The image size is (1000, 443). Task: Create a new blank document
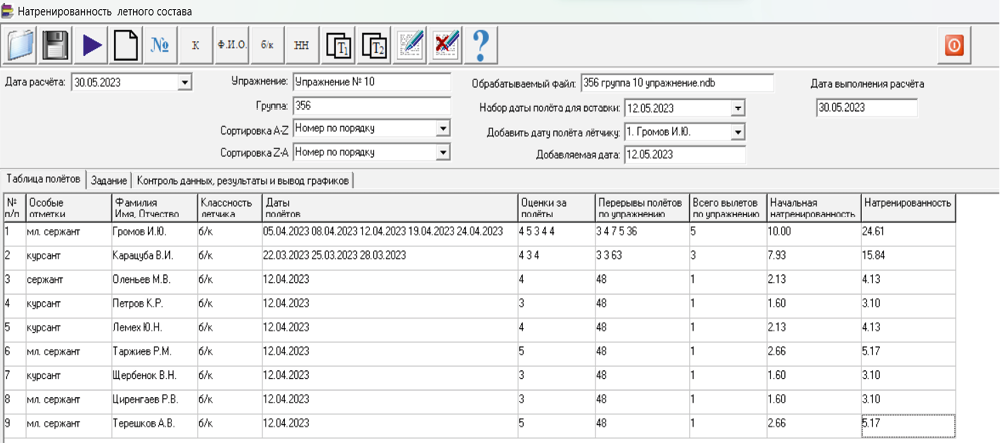point(126,44)
